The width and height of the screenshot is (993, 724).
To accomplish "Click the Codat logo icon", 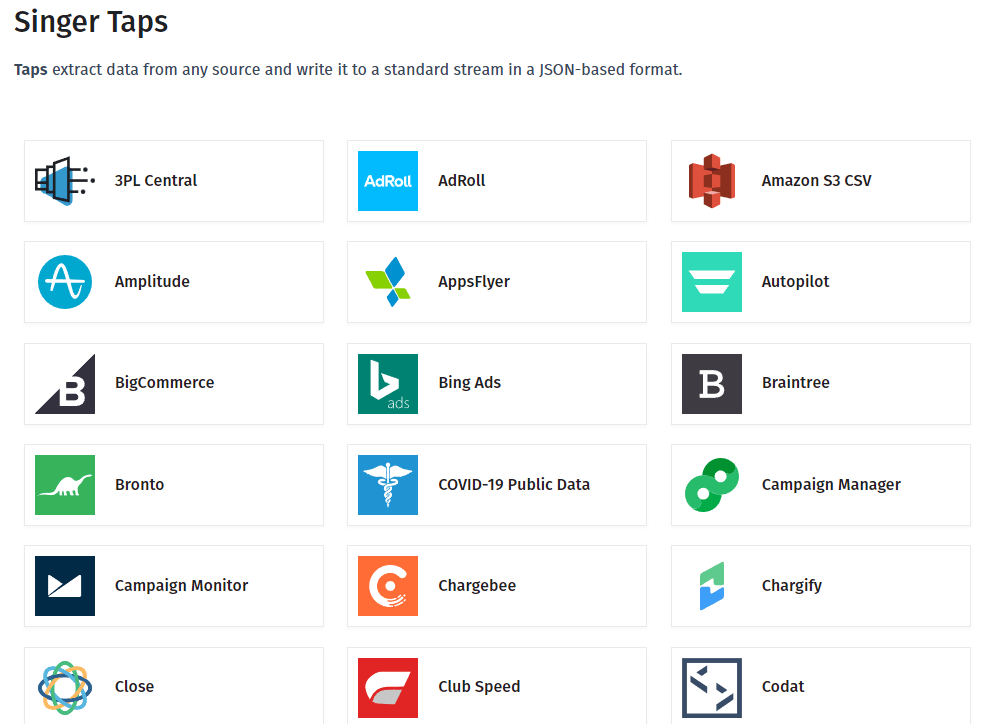I will pyautogui.click(x=711, y=687).
